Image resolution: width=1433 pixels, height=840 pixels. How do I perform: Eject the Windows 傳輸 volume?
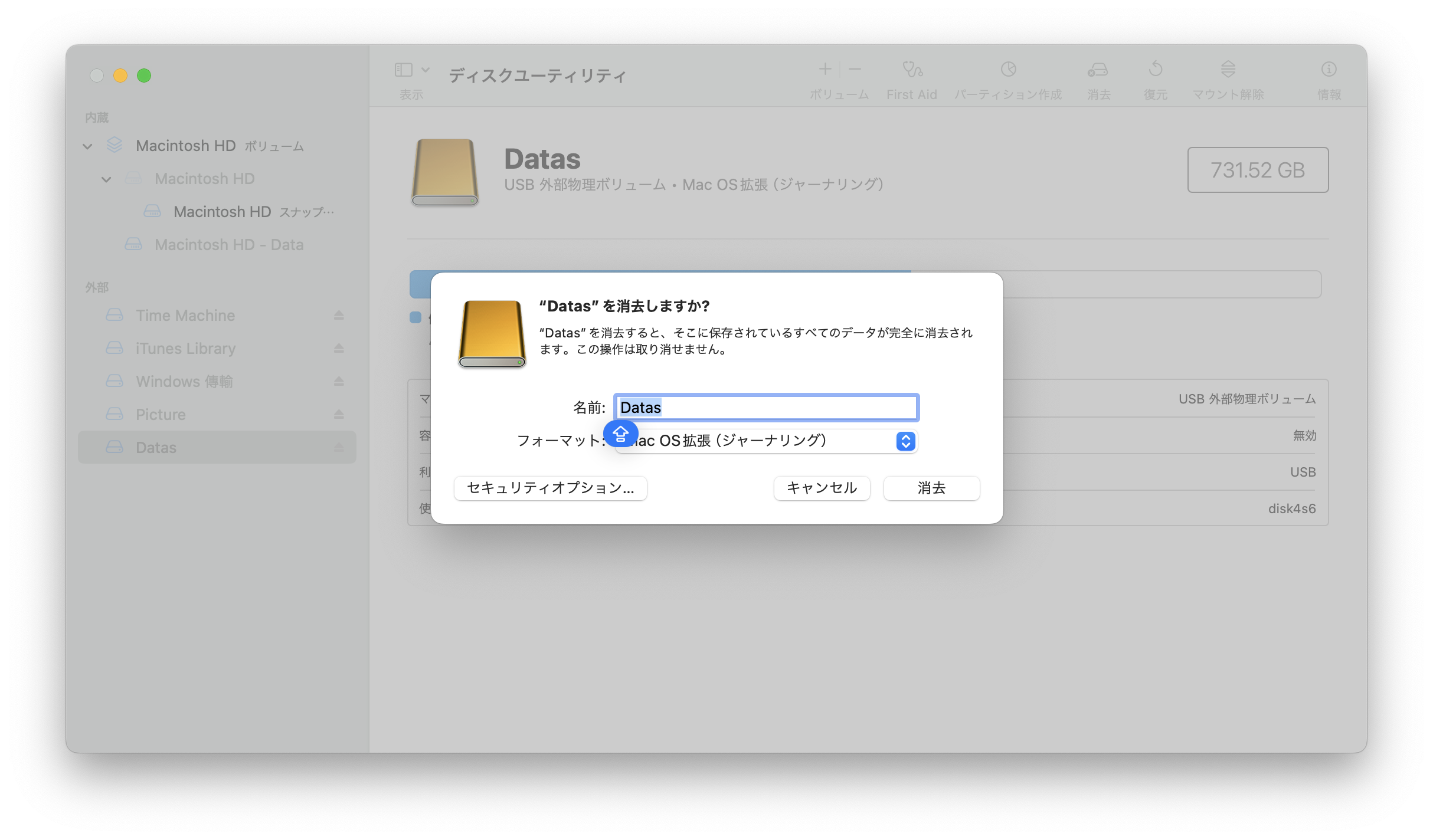(x=339, y=382)
